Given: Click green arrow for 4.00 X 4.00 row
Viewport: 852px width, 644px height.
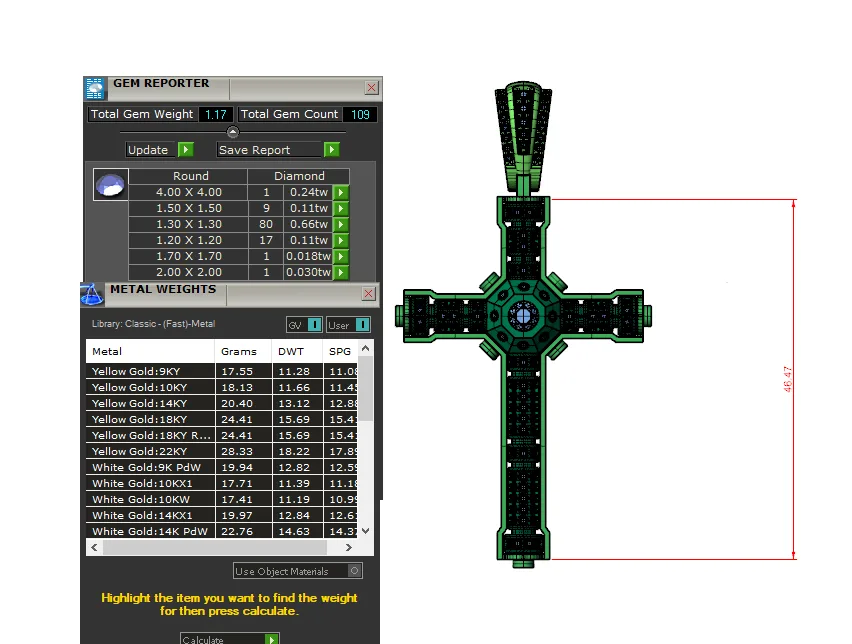Looking at the screenshot, I should [x=341, y=192].
